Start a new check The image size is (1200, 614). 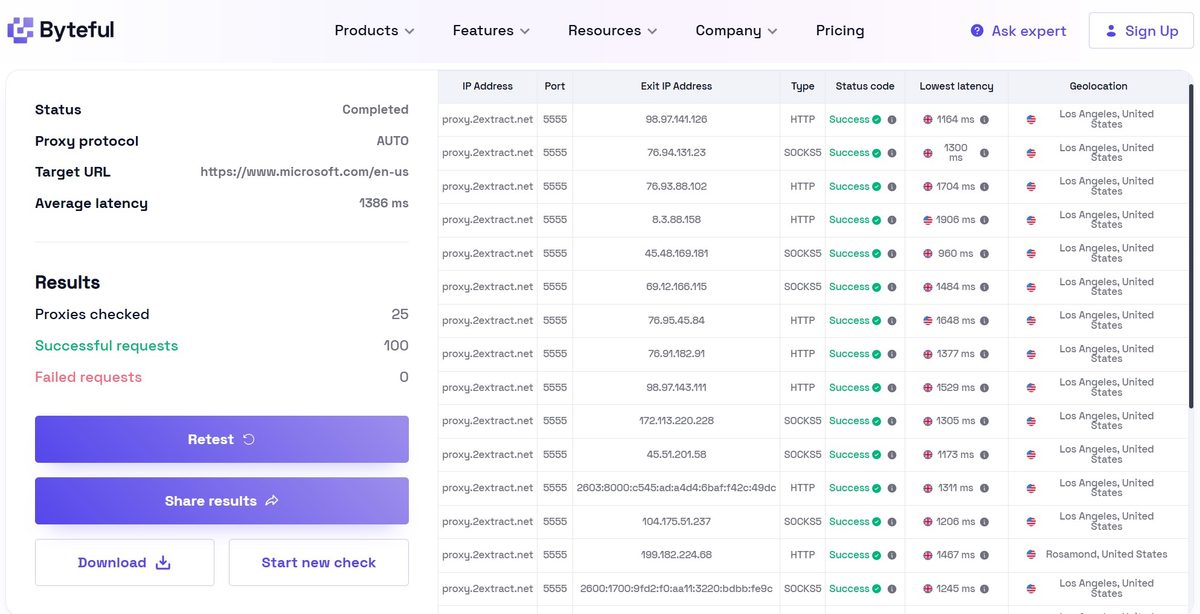pos(319,563)
